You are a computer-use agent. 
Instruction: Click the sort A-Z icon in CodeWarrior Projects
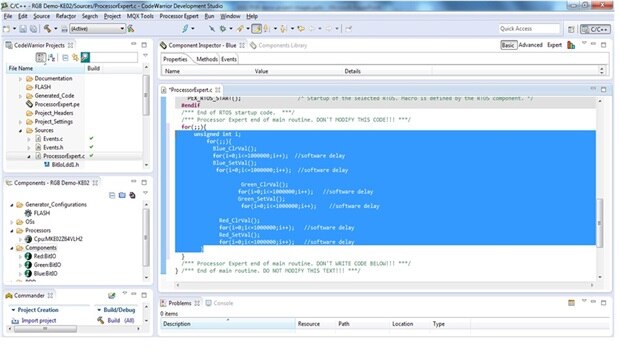point(51,58)
